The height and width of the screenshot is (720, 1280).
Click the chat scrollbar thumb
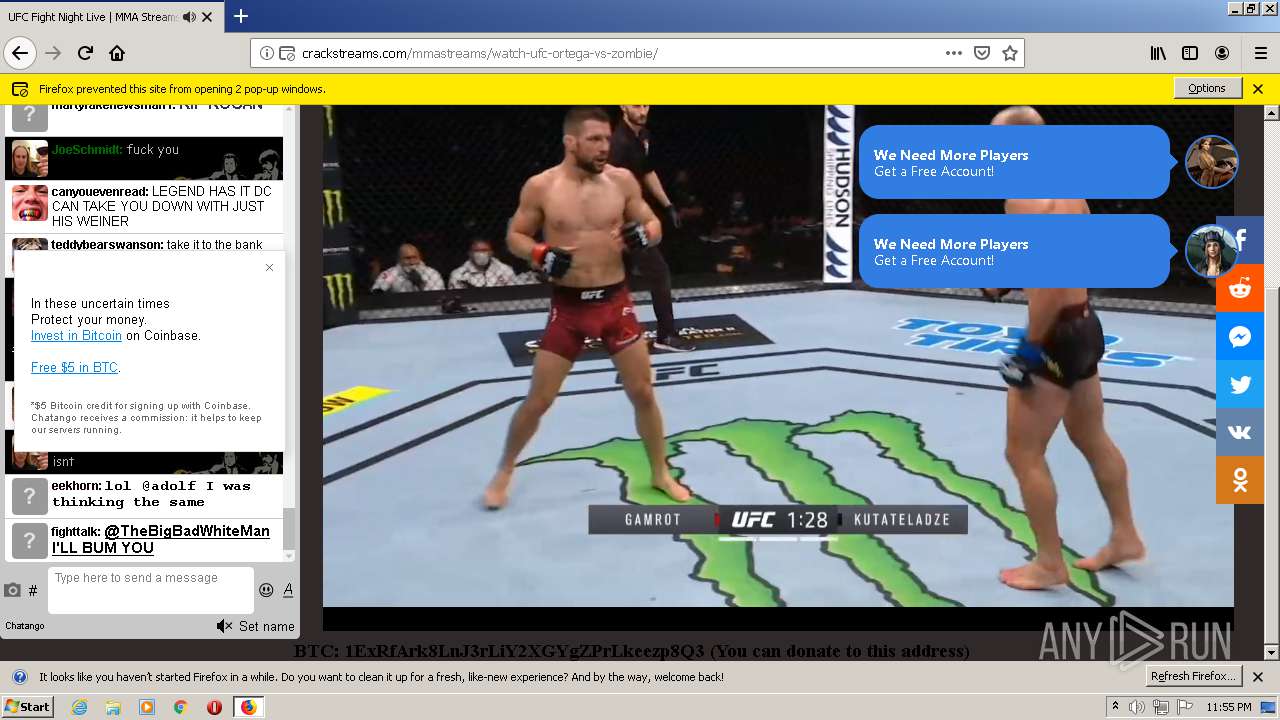coord(289,528)
